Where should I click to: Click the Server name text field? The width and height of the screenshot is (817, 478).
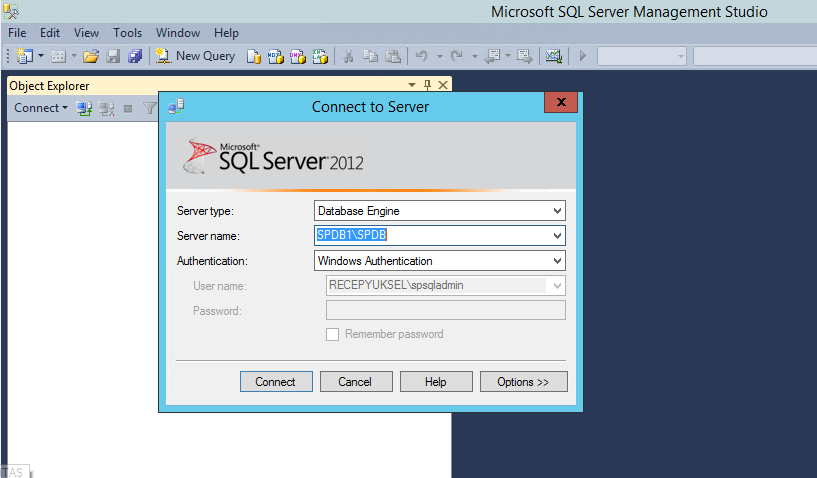[432, 236]
